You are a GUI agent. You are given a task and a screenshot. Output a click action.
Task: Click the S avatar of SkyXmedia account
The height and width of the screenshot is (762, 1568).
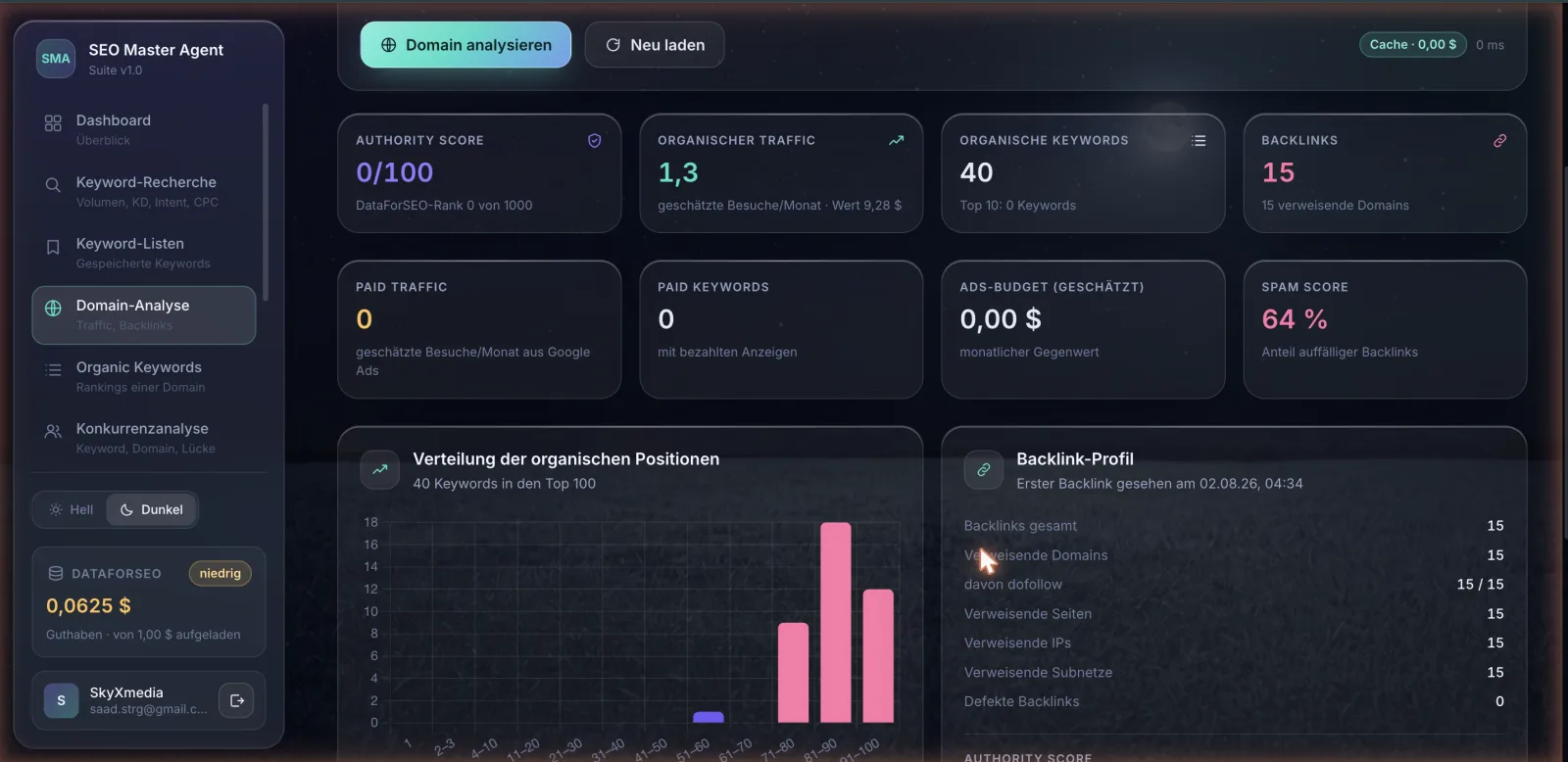point(61,700)
